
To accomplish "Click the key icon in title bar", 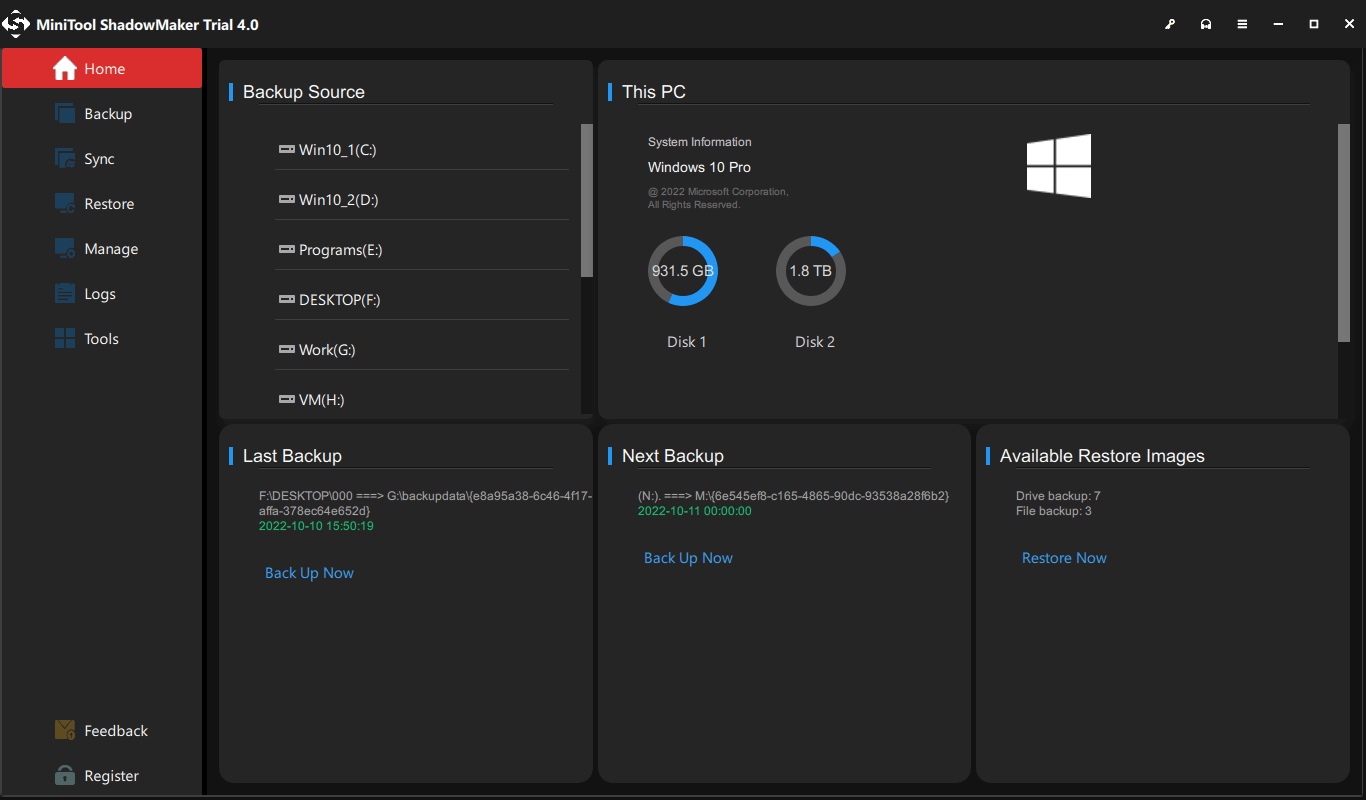I will click(x=1170, y=25).
